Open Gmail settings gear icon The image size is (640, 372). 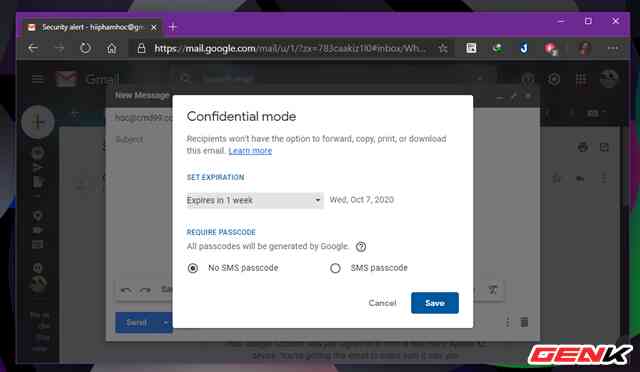(x=553, y=79)
